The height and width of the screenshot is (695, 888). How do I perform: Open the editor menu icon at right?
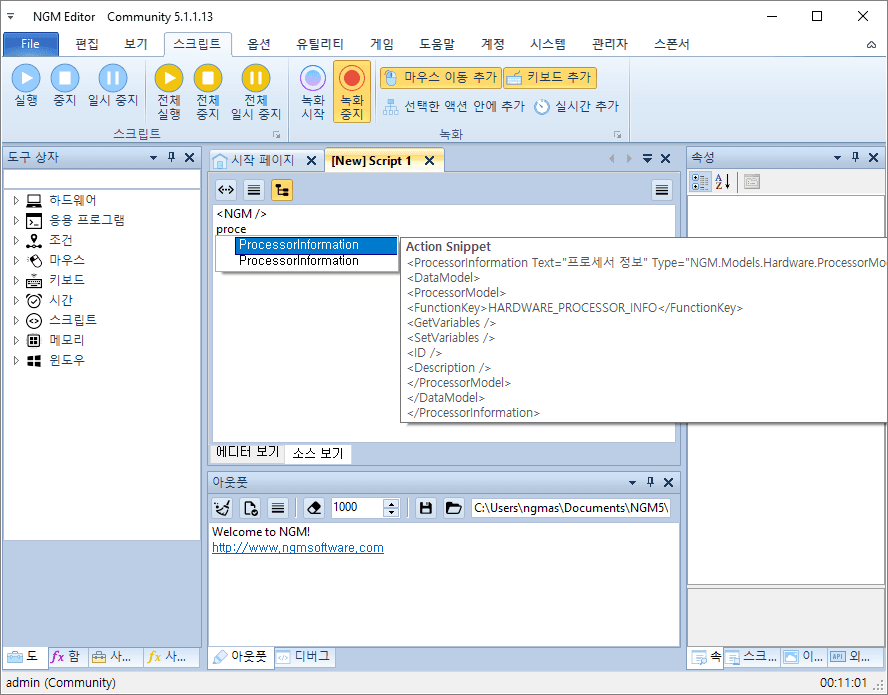click(x=661, y=190)
